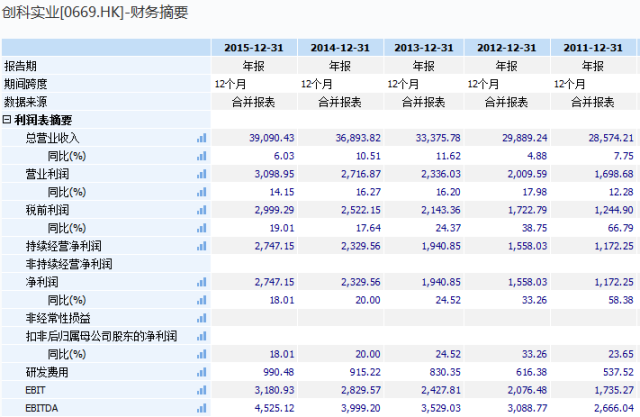
Task: Click the 持续经营净利润 row label
Action: [63, 246]
